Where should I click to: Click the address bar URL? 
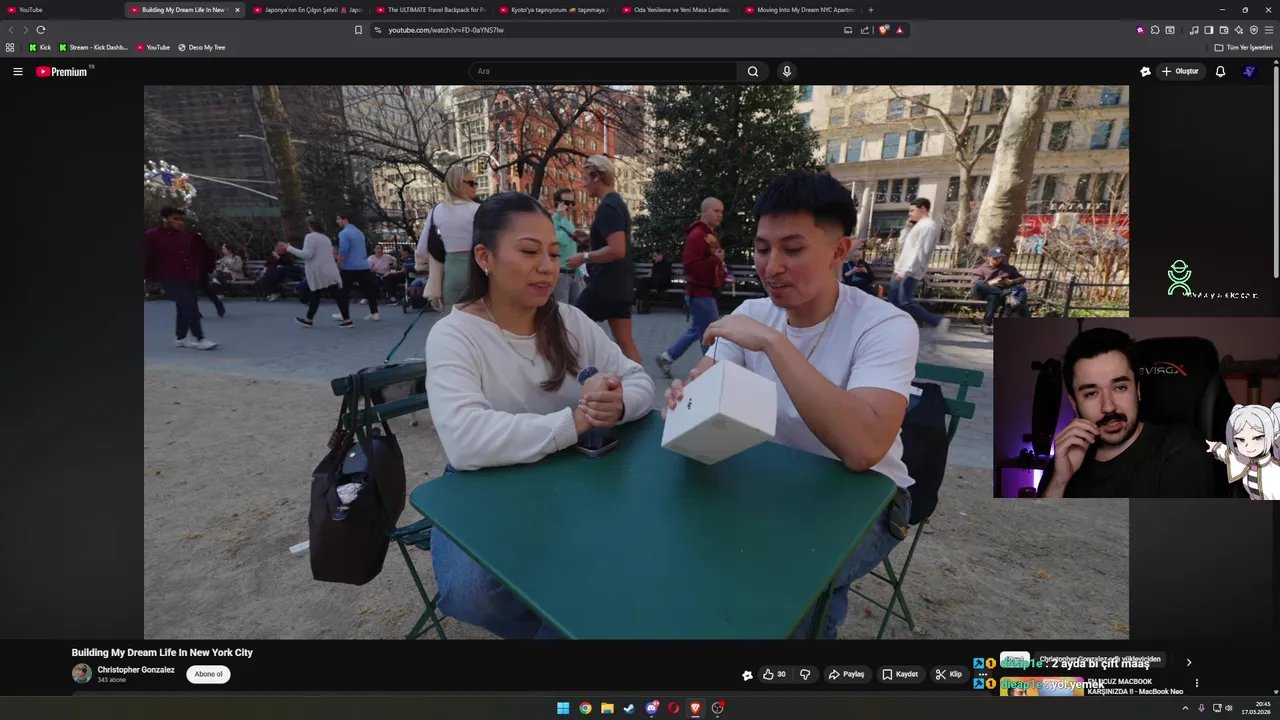coord(446,30)
